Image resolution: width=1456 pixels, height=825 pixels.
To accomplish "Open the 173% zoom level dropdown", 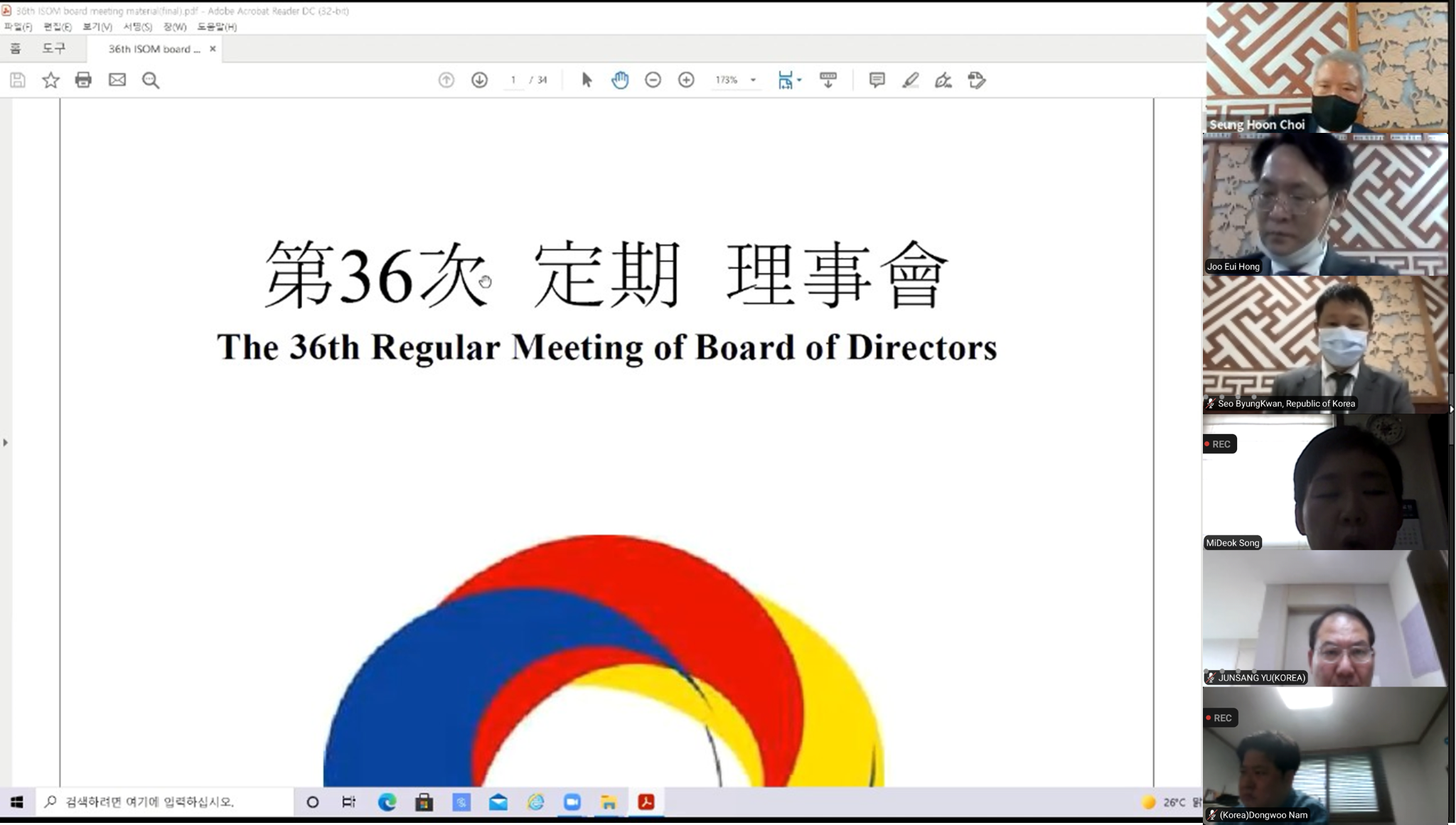I will click(753, 80).
